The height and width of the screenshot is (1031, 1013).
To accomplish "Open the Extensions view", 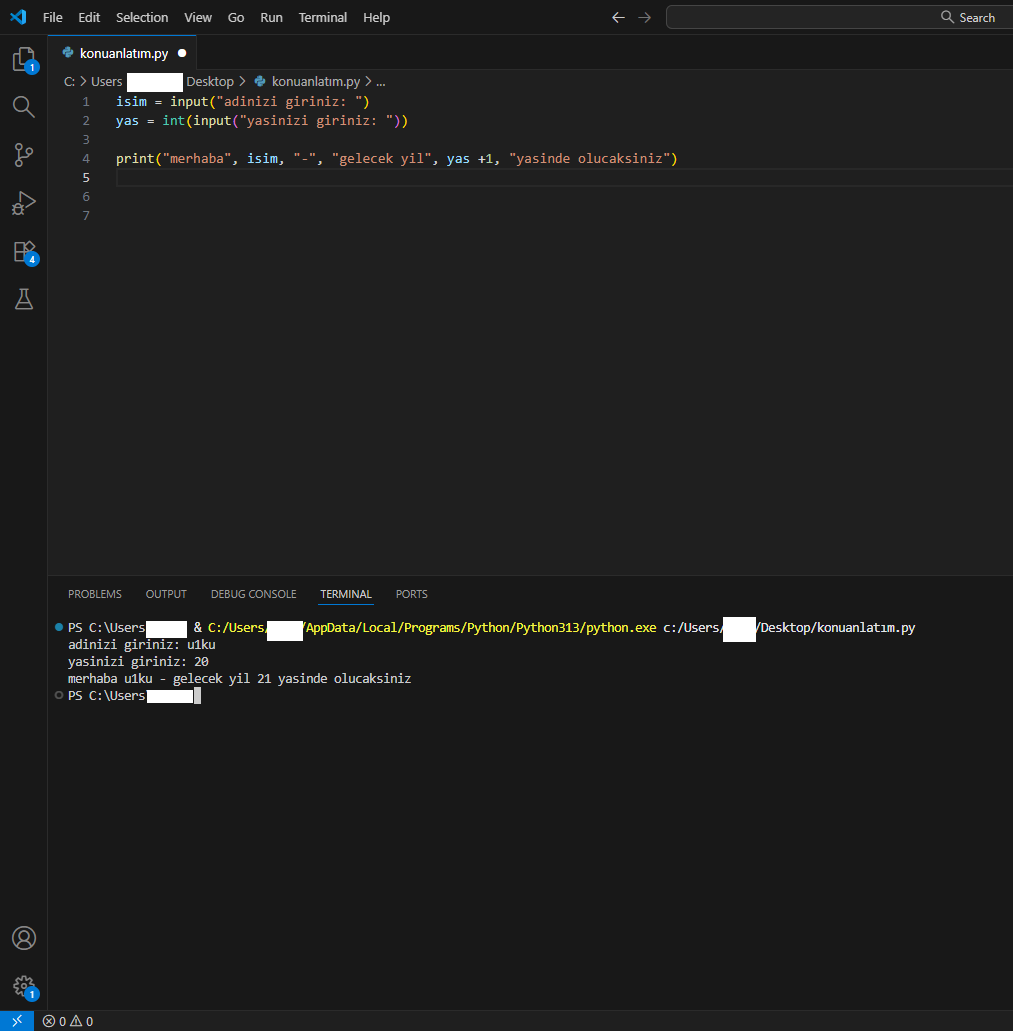I will point(24,252).
